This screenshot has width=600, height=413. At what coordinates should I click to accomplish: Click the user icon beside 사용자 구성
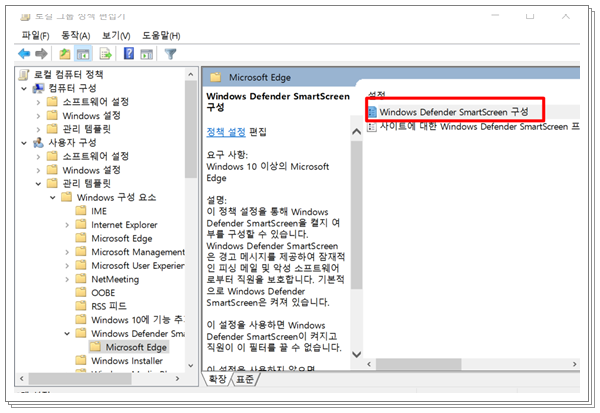tap(38, 143)
